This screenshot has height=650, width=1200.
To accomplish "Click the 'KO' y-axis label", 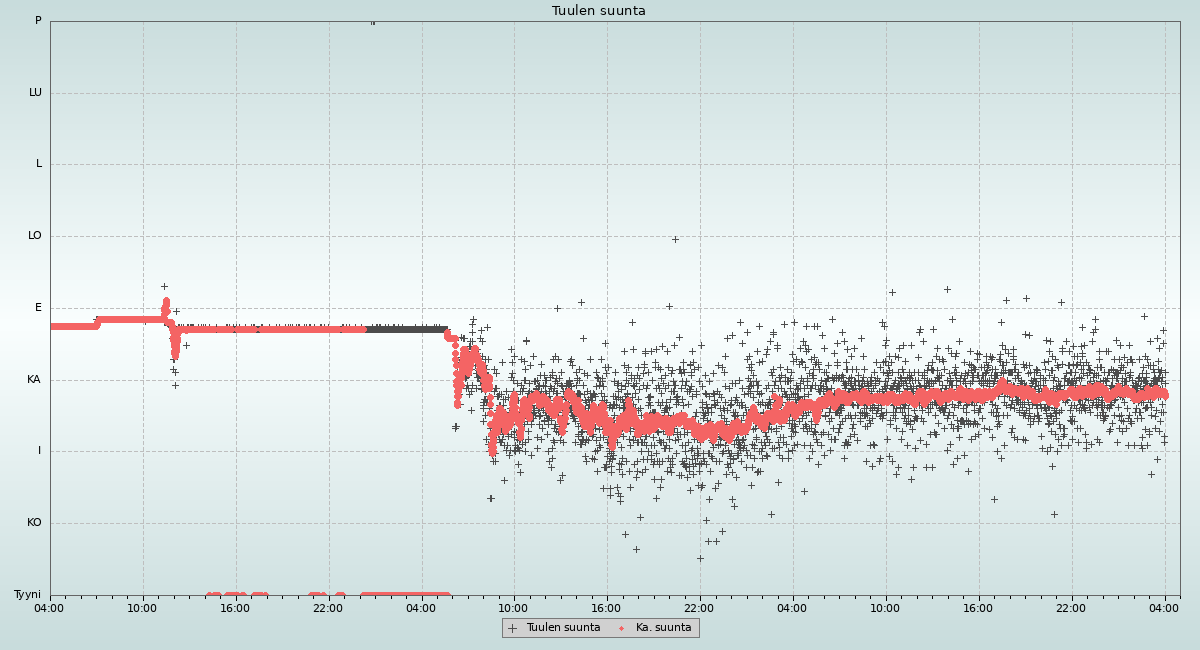I will click(34, 523).
